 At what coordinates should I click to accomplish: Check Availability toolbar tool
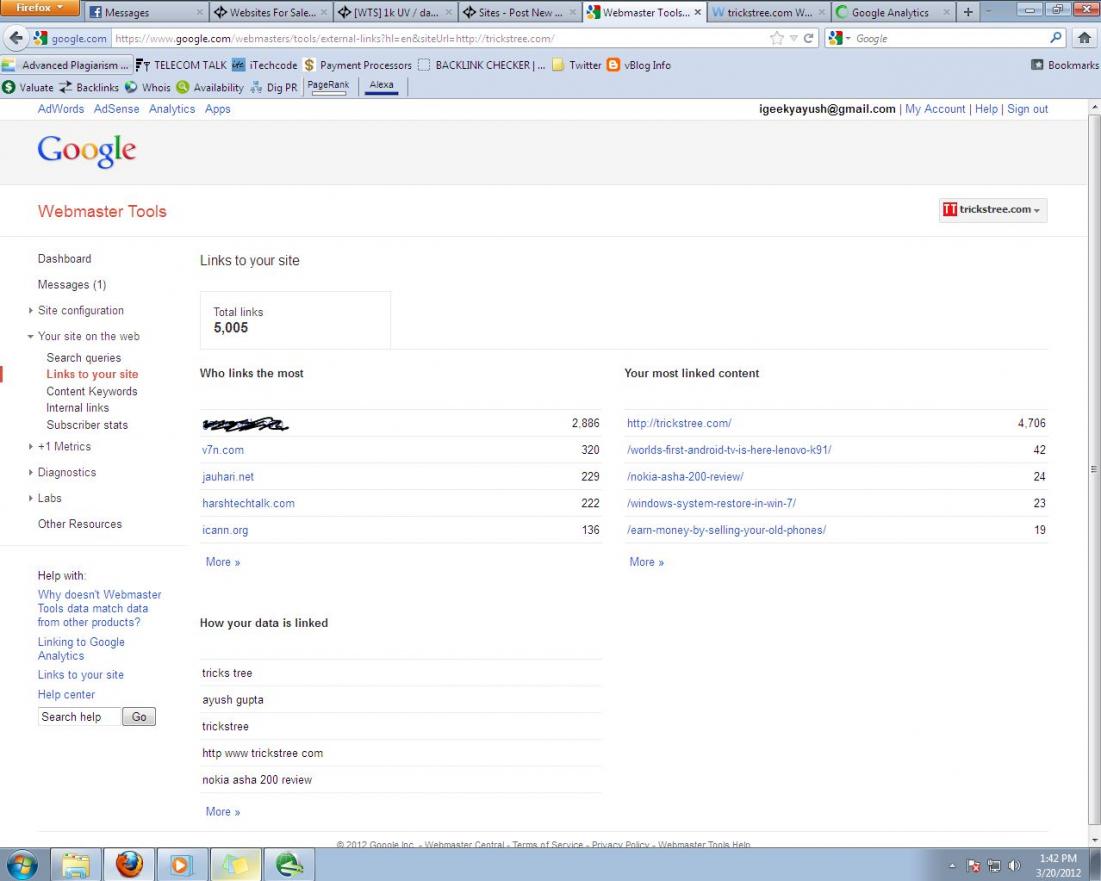pyautogui.click(x=209, y=87)
